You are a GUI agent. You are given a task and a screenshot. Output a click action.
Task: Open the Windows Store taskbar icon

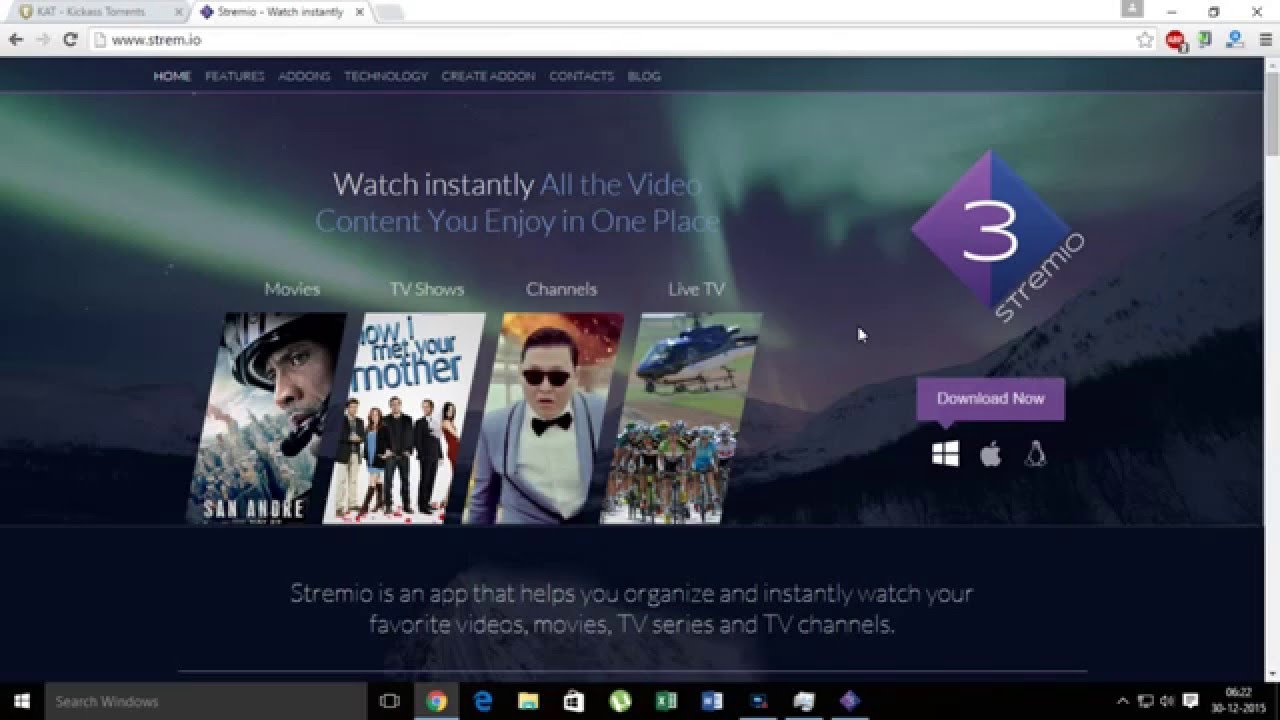click(574, 701)
